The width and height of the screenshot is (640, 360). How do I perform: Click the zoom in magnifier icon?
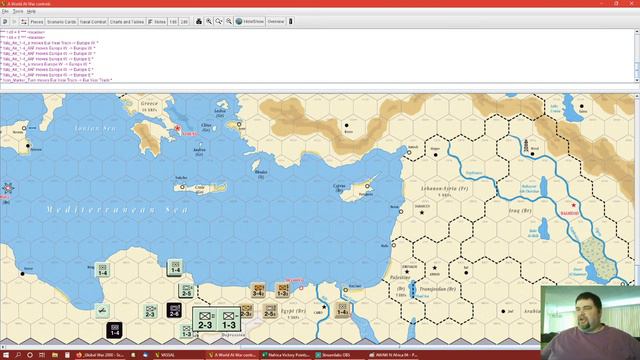pos(209,22)
